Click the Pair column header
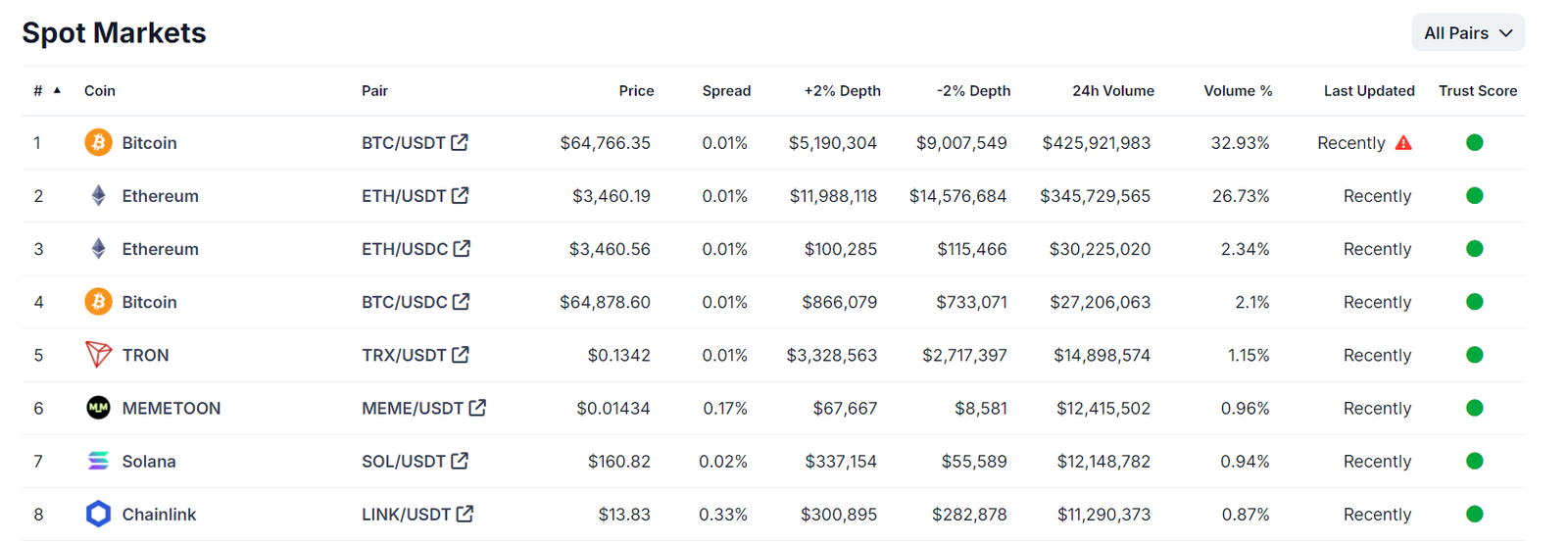This screenshot has height=545, width=1568. click(374, 90)
